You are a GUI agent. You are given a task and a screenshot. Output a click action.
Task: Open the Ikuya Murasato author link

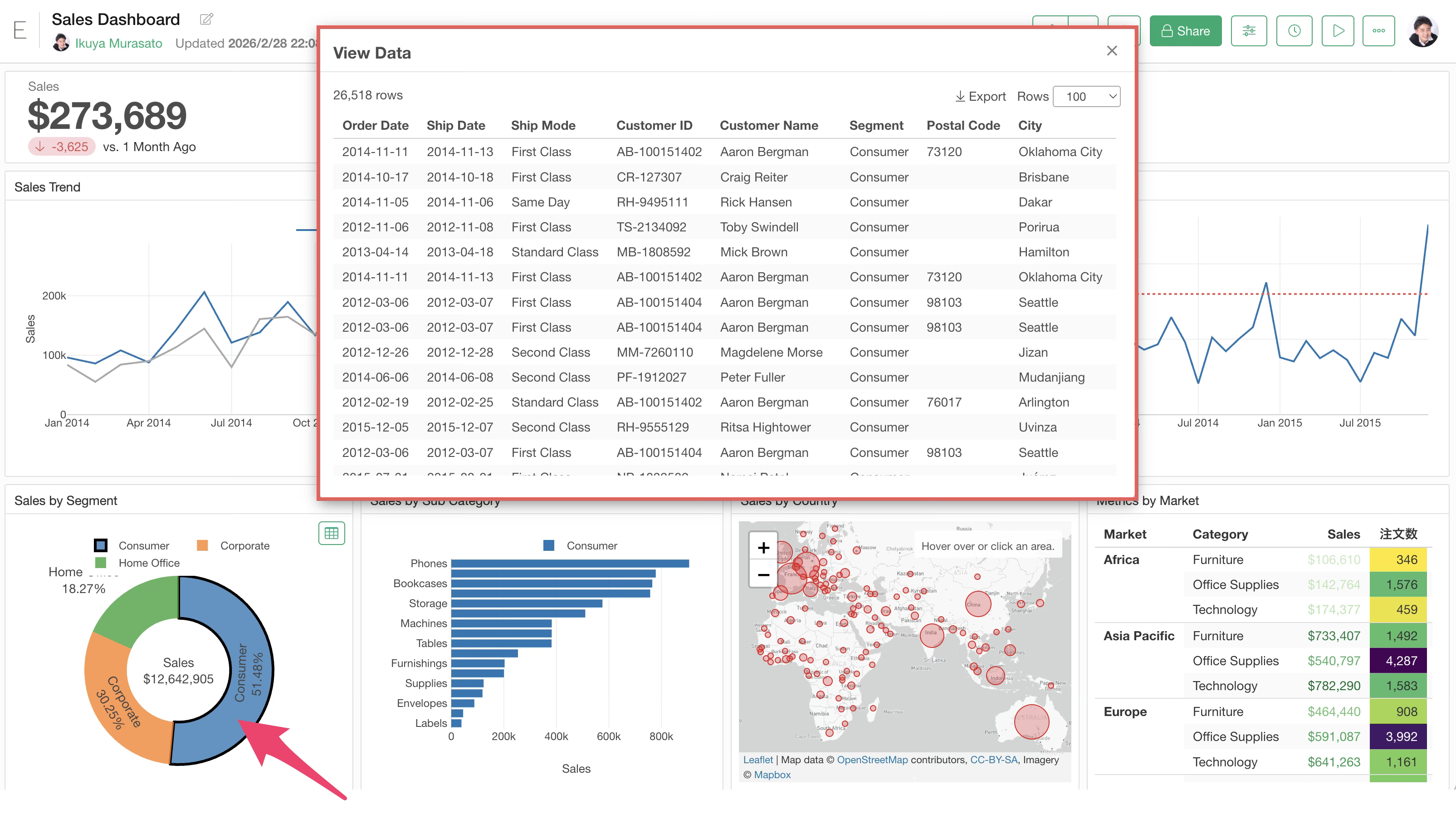point(118,44)
